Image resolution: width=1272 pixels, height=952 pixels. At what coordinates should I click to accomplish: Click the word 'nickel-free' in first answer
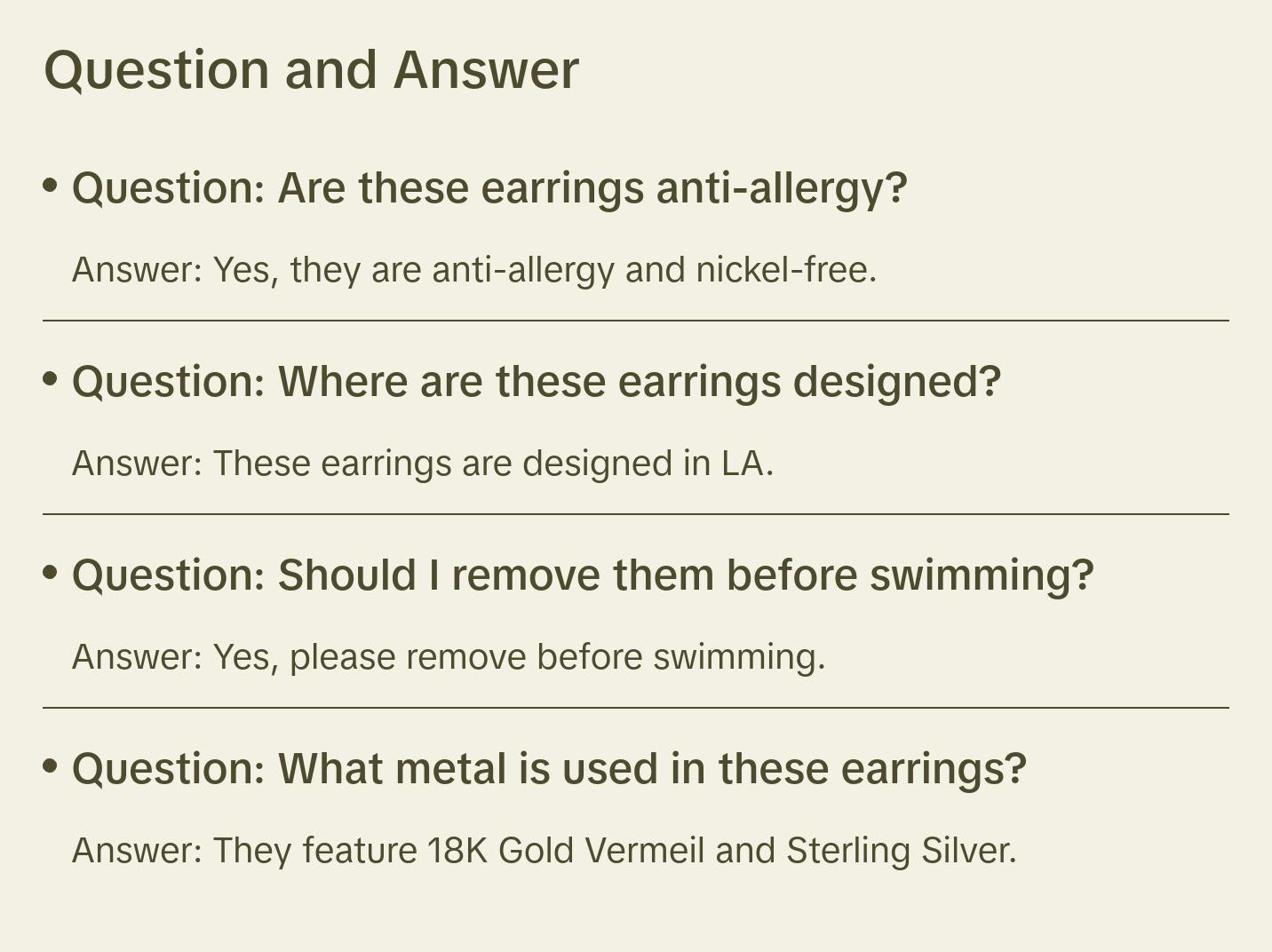(x=785, y=270)
